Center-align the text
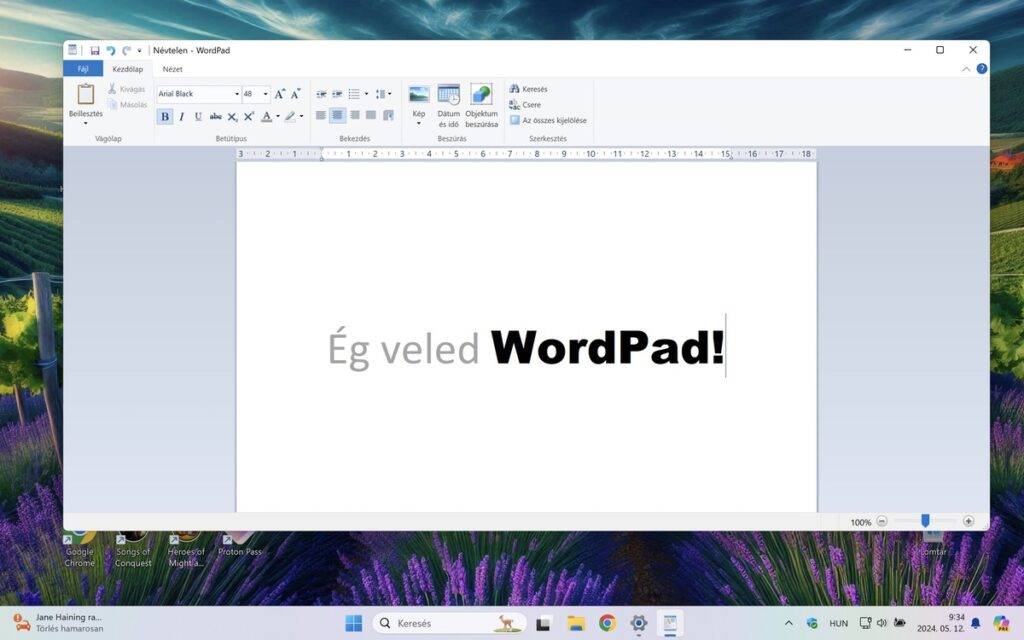 [x=337, y=116]
